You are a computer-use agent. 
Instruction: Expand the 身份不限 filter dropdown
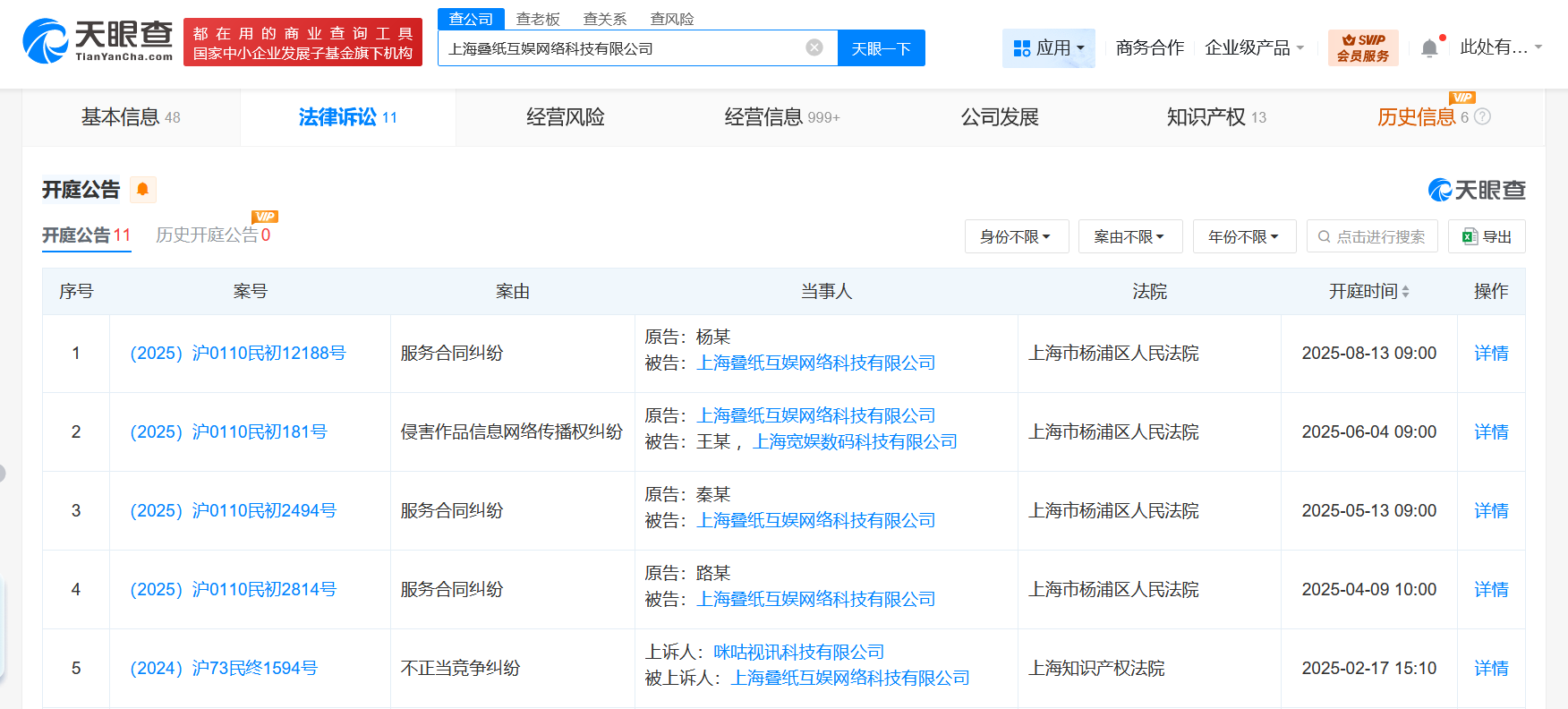click(x=1016, y=236)
